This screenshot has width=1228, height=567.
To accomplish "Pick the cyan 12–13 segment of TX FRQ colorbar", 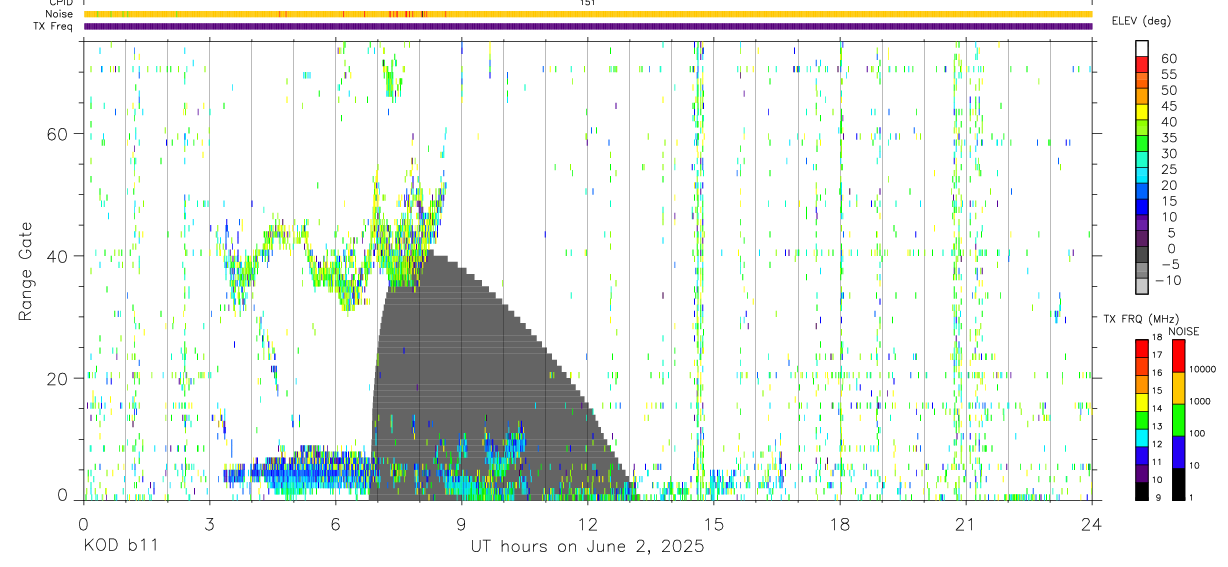I will (x=1142, y=436).
